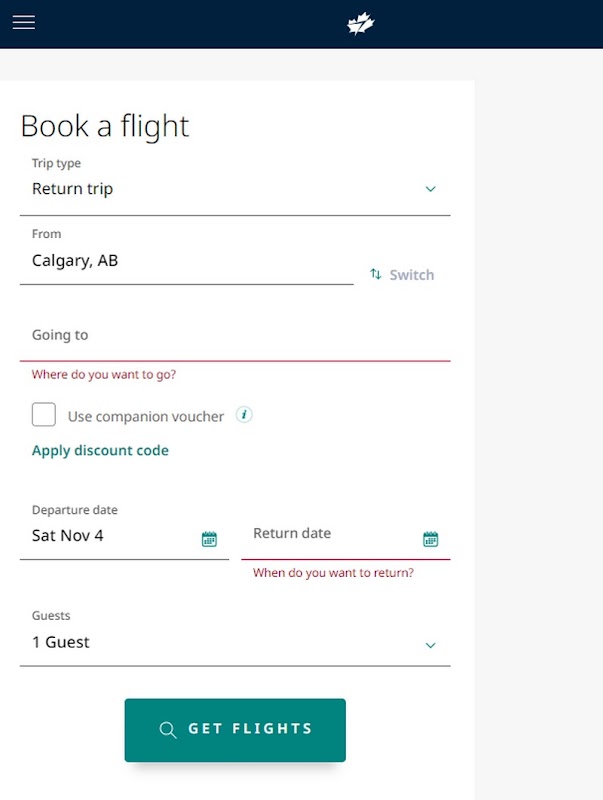Screen dimensions: 603x800
Task: Click the 'Switch' text label
Action: (412, 275)
